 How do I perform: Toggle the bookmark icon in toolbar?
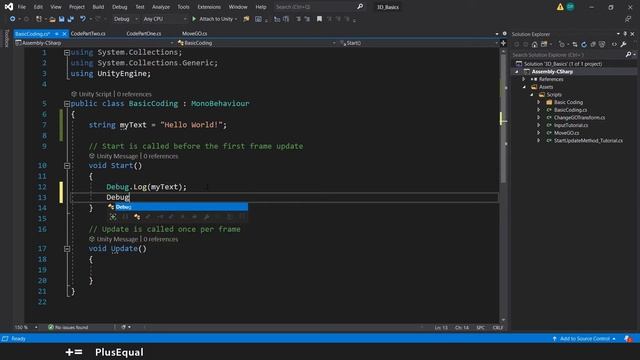320,19
